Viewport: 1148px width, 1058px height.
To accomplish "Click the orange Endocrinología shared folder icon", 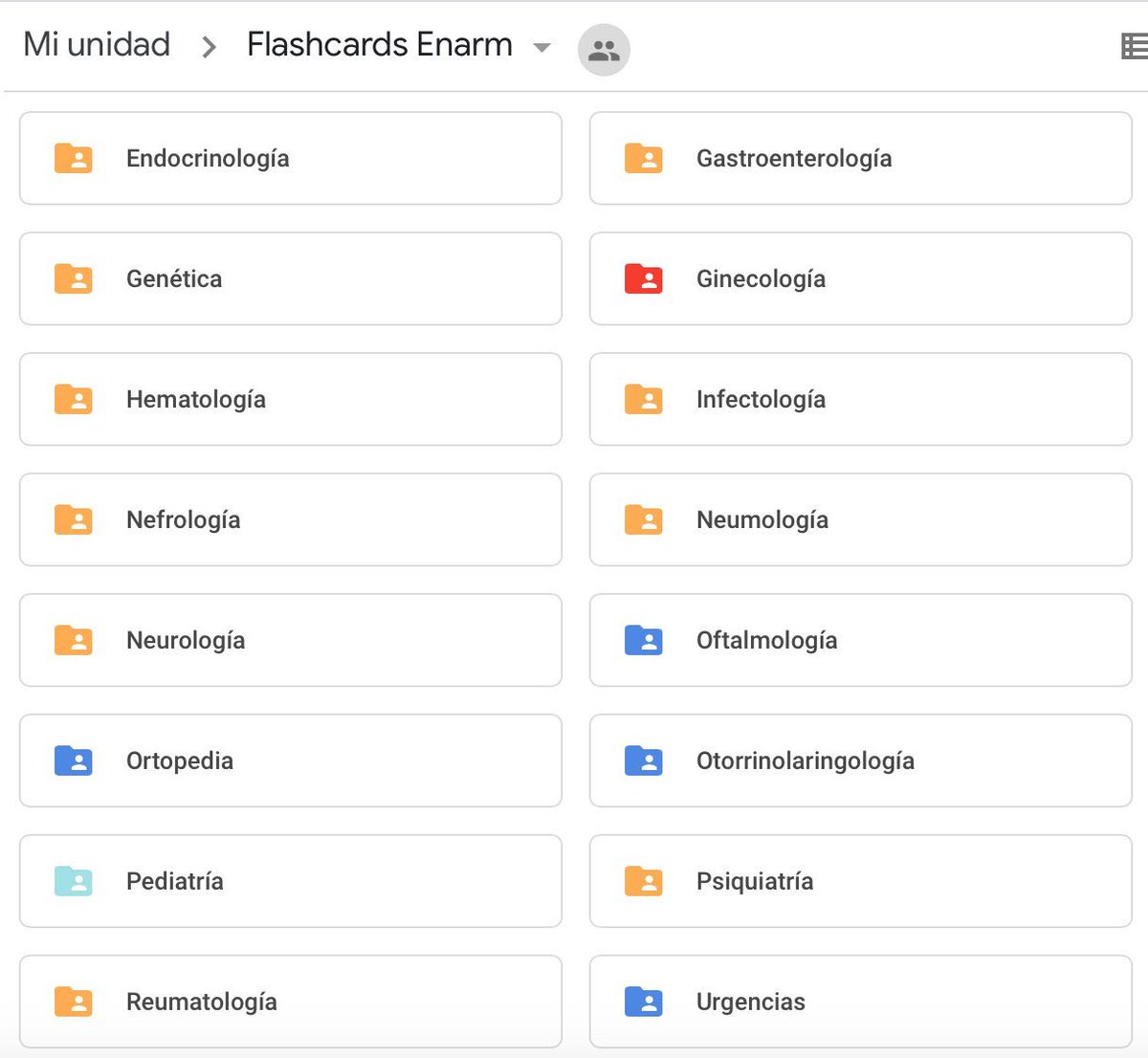I will tap(74, 159).
